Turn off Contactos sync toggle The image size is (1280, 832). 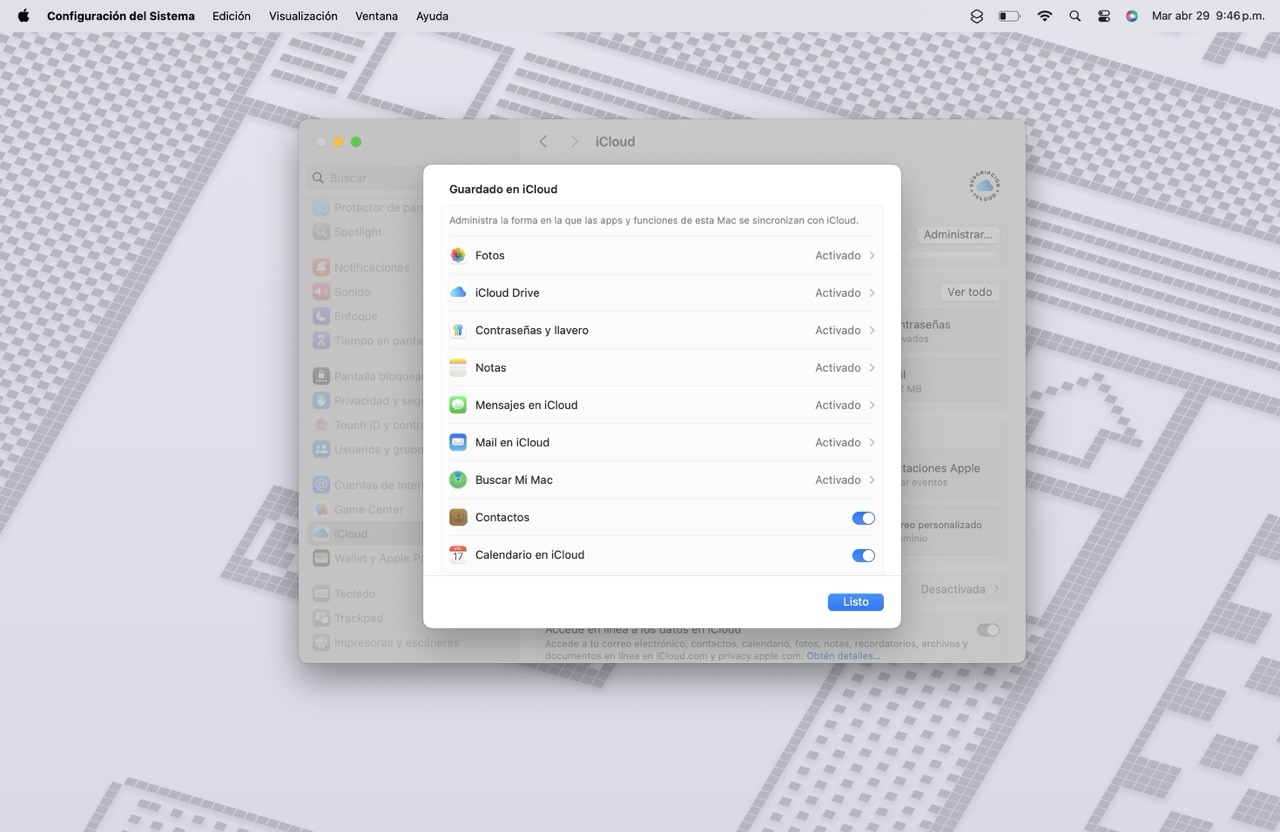tap(863, 518)
